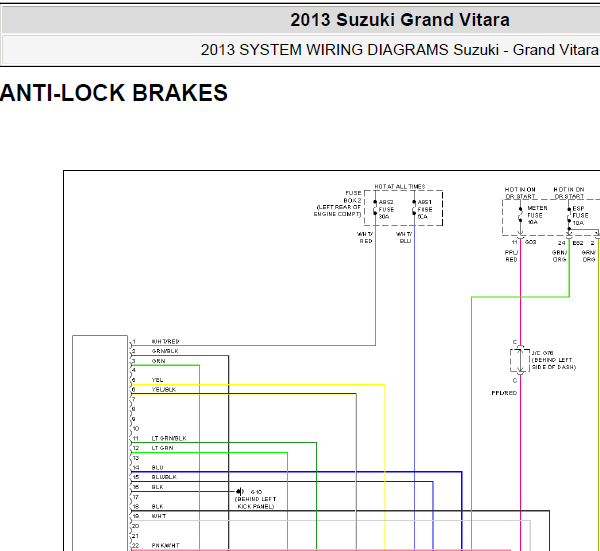Click pin 14 "BLU" wire label
Viewport: 600px width, 551px height.
point(157,467)
